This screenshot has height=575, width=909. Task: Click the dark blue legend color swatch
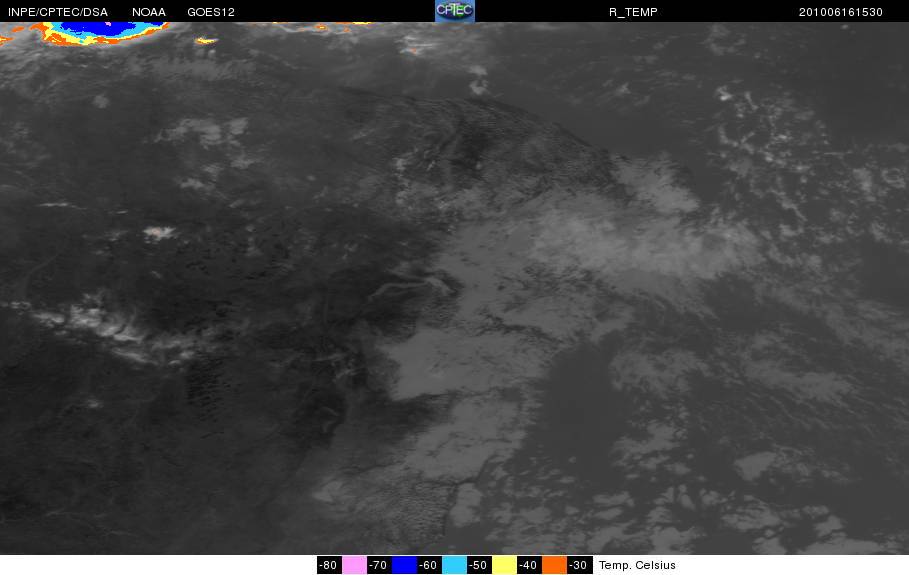pos(404,565)
